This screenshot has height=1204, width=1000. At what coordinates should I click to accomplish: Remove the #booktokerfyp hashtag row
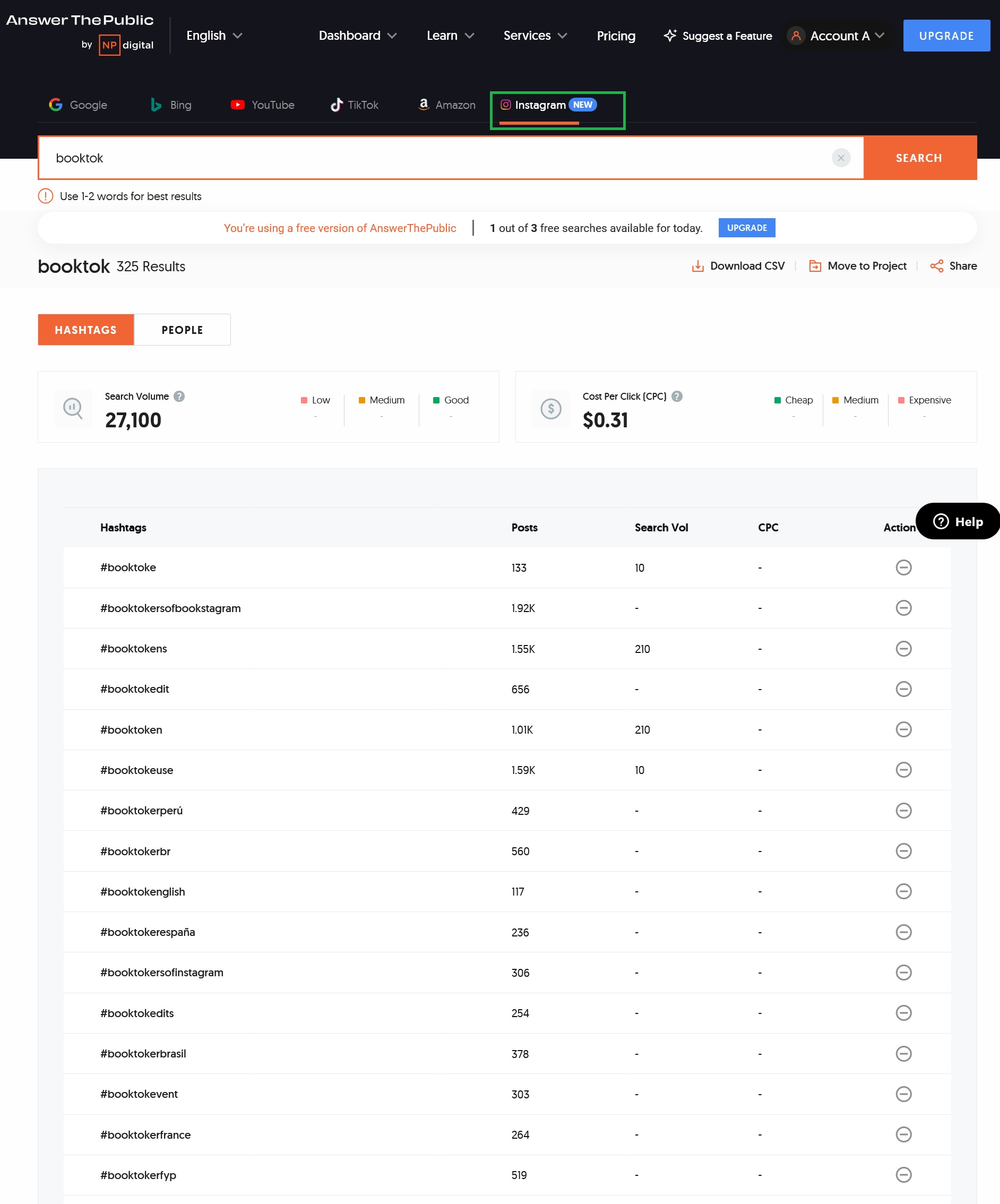point(903,1175)
